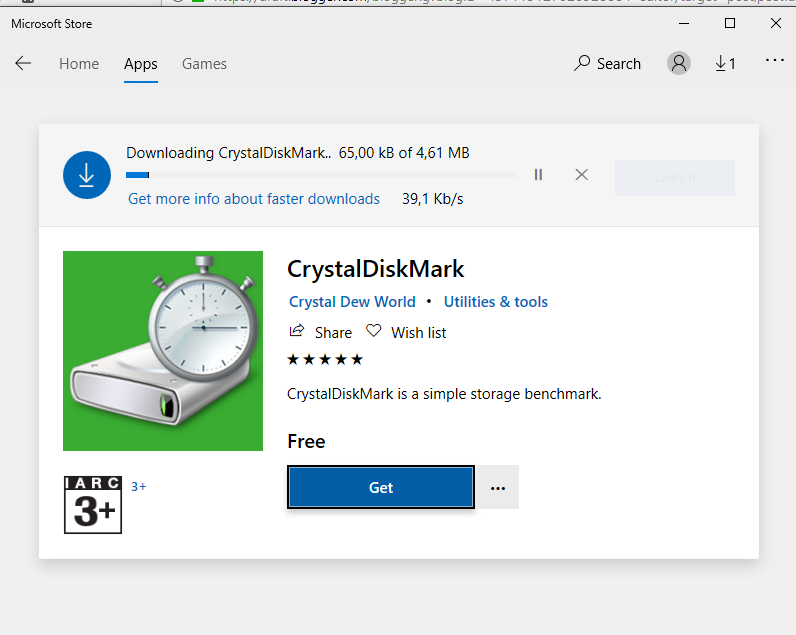
Task: Switch to the Apps tab
Action: (141, 64)
